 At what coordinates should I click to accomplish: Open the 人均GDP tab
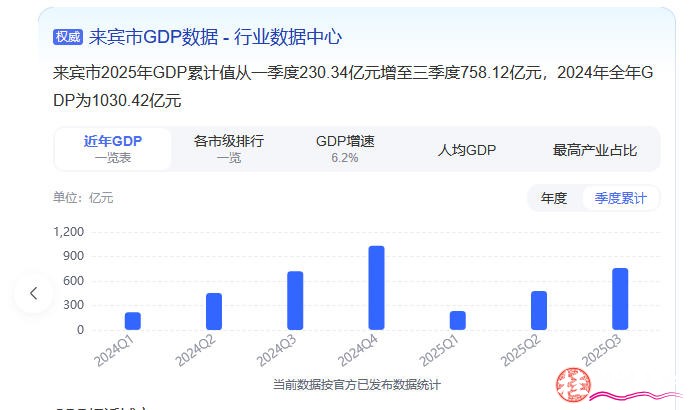click(x=467, y=150)
